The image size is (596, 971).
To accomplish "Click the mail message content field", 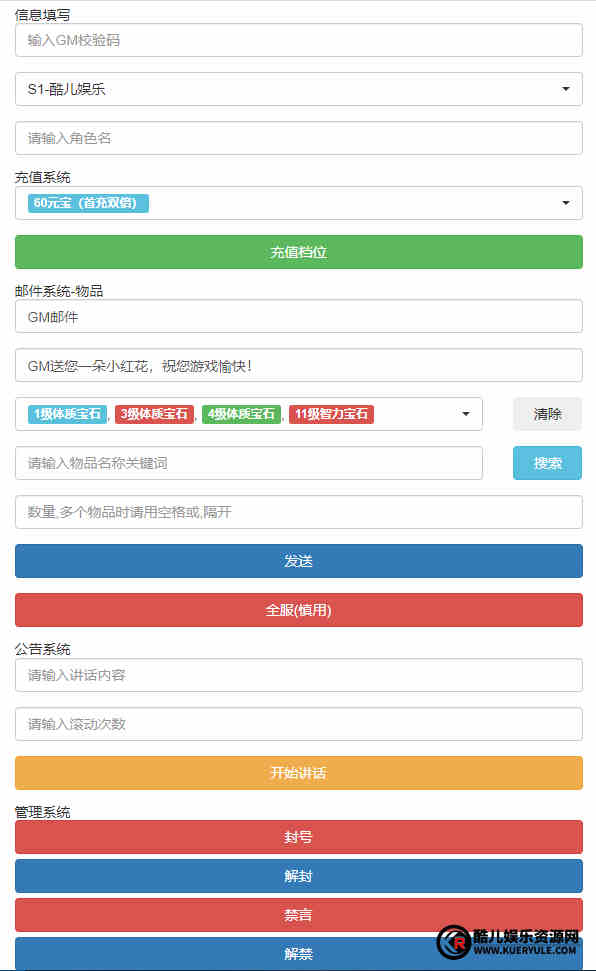I will [x=298, y=365].
